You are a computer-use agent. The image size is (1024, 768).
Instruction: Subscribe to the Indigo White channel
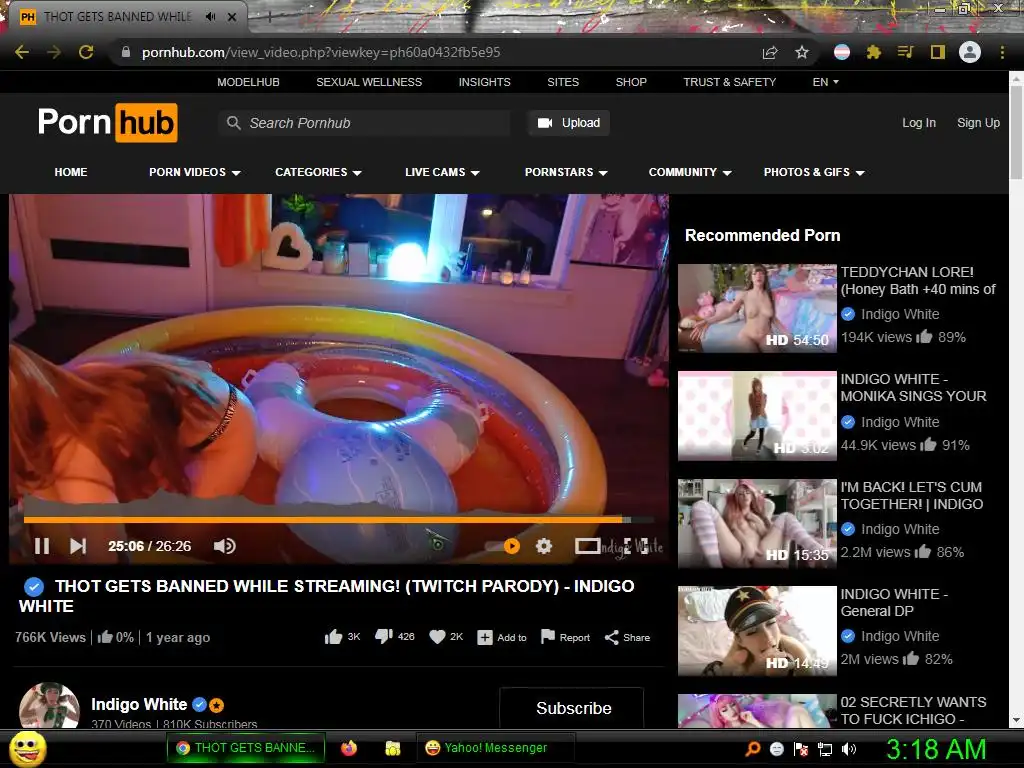pos(573,708)
